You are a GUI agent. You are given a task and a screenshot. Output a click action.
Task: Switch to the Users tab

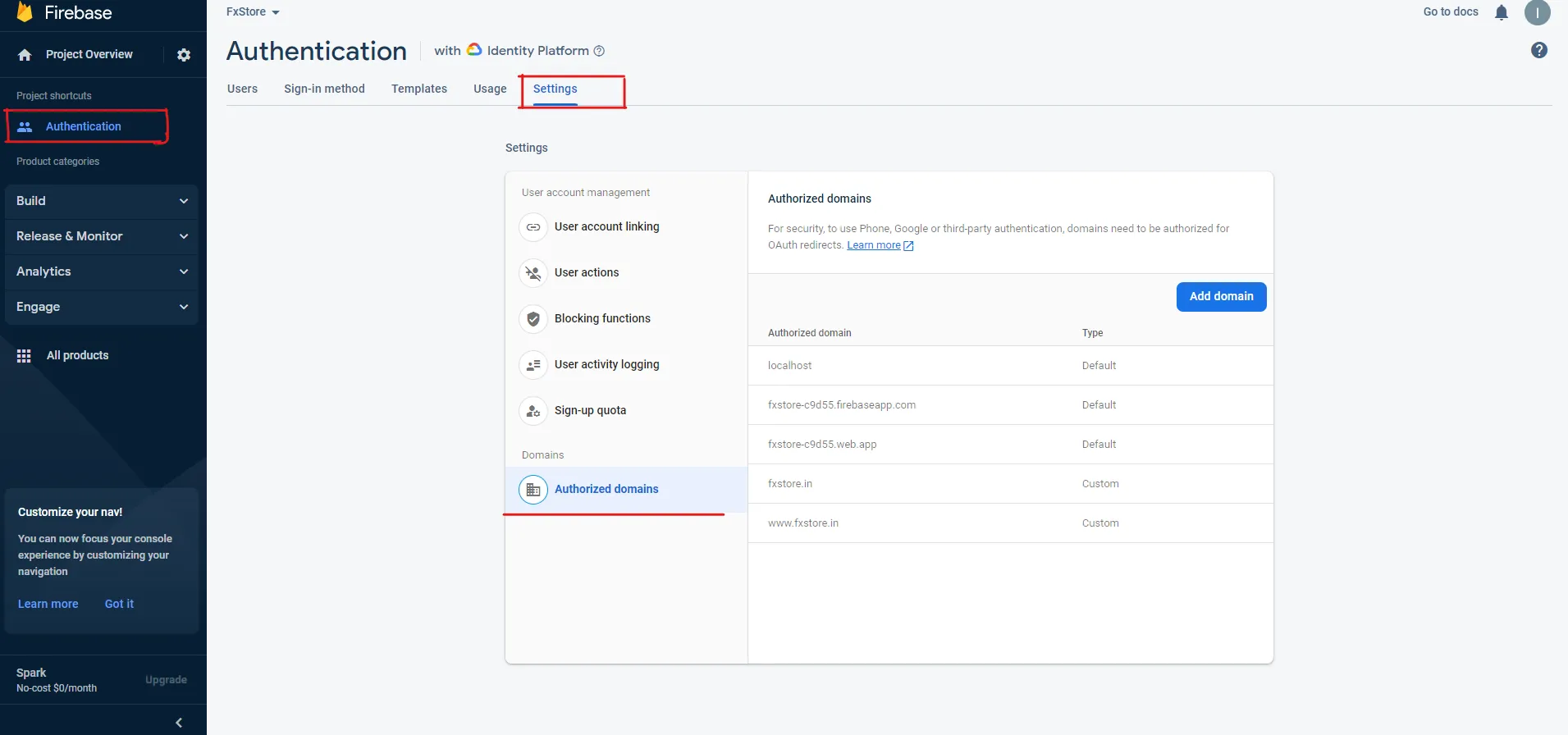click(x=242, y=89)
